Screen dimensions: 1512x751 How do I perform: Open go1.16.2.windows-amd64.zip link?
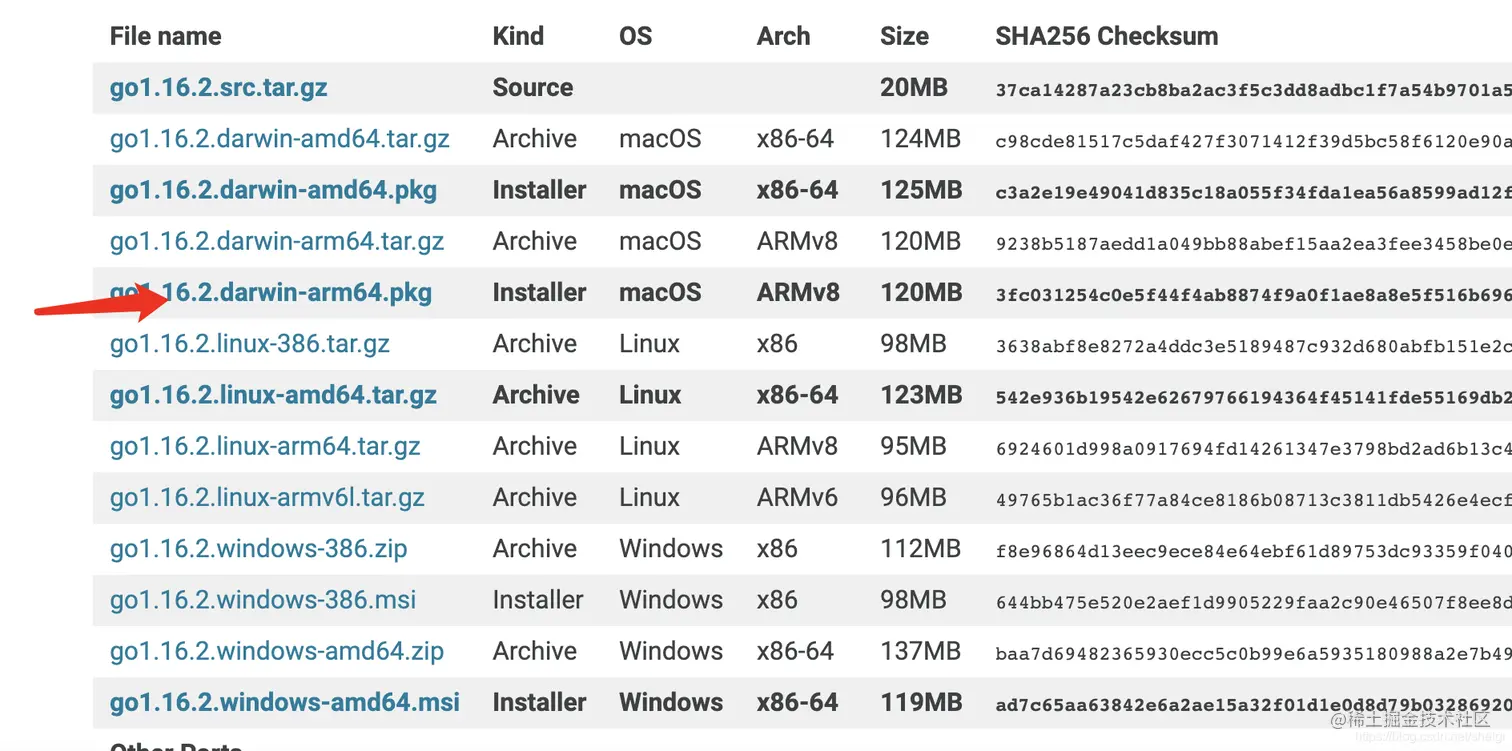[276, 651]
